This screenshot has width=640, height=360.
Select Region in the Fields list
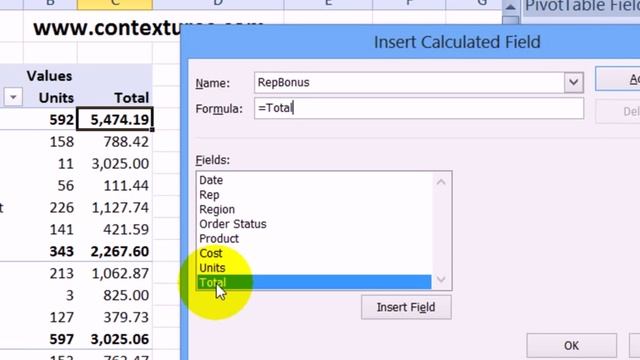tap(314, 209)
